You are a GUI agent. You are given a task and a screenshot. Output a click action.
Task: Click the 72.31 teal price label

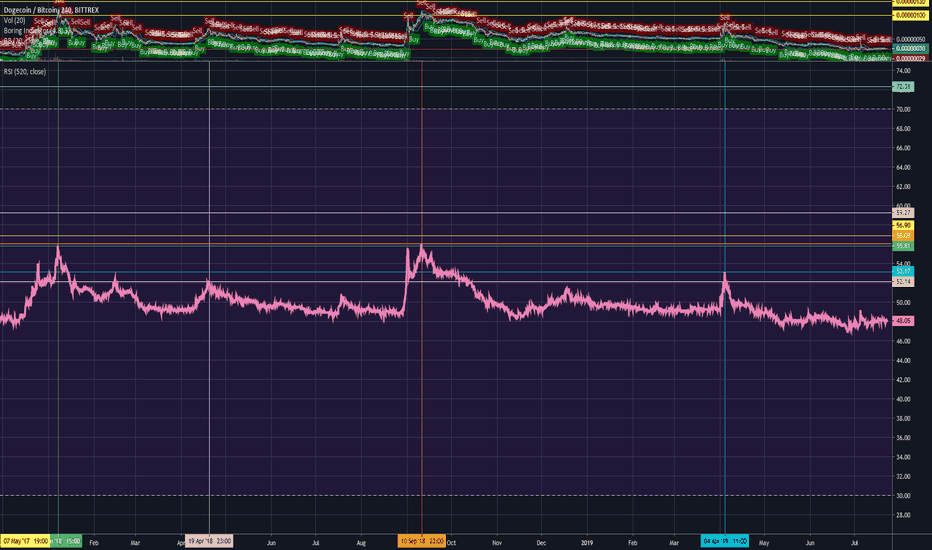[903, 87]
